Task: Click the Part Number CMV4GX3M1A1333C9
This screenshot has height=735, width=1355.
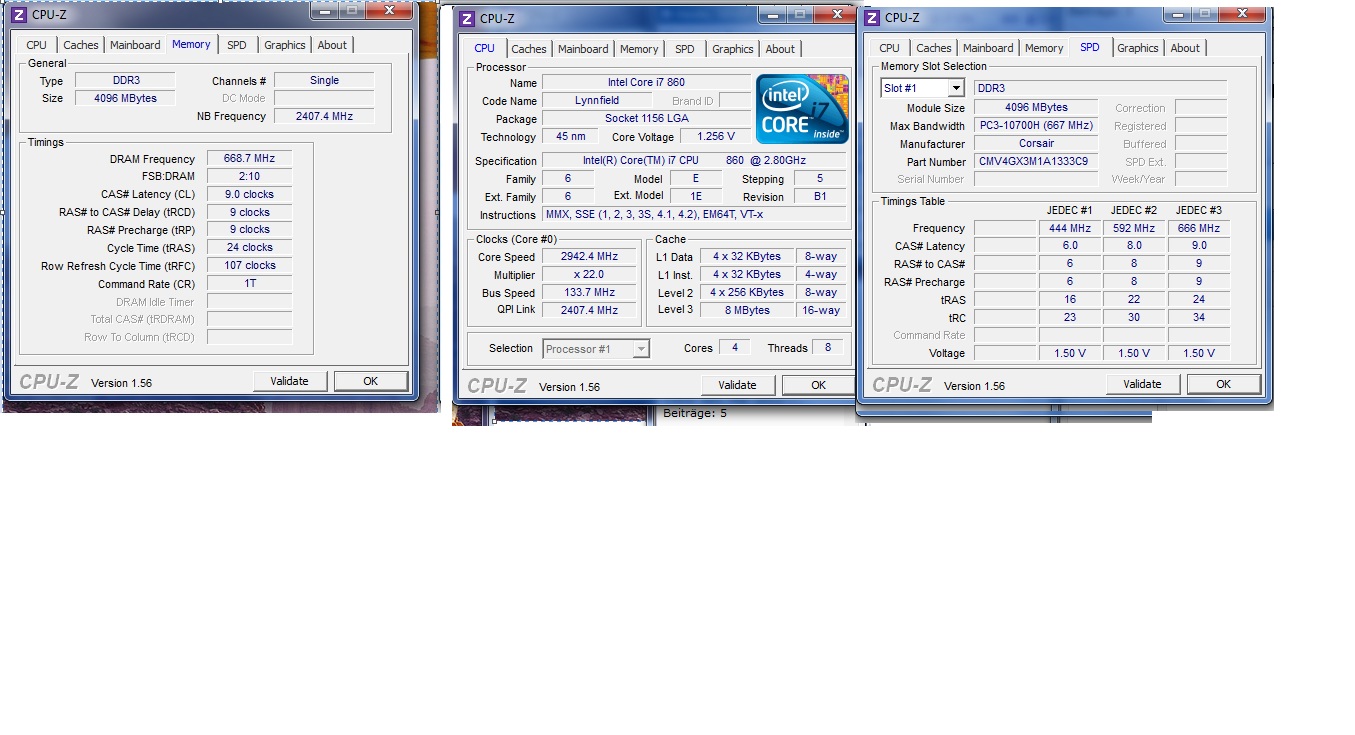Action: (x=1036, y=161)
